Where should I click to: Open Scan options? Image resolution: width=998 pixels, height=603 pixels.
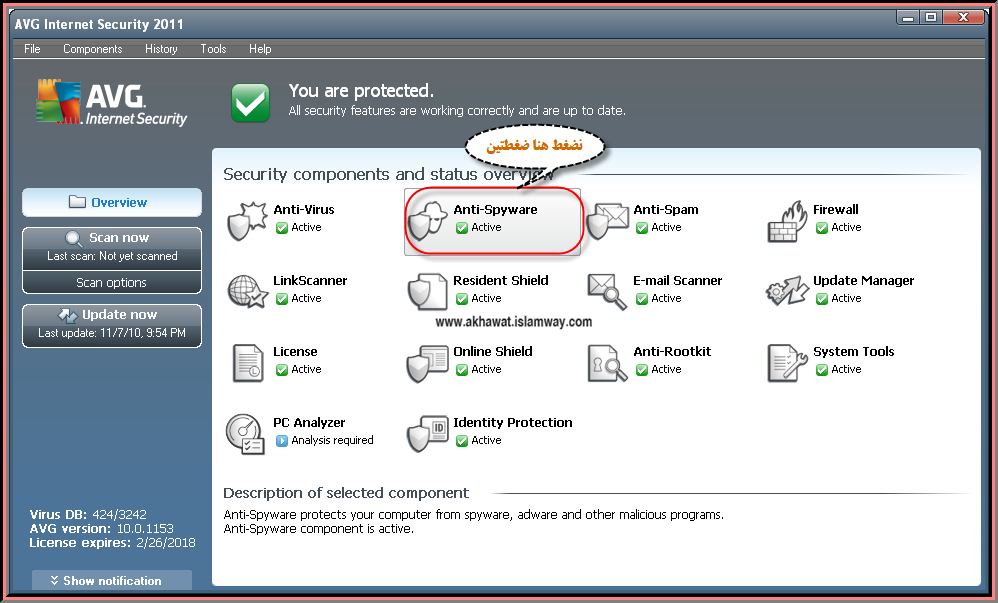coord(112,283)
